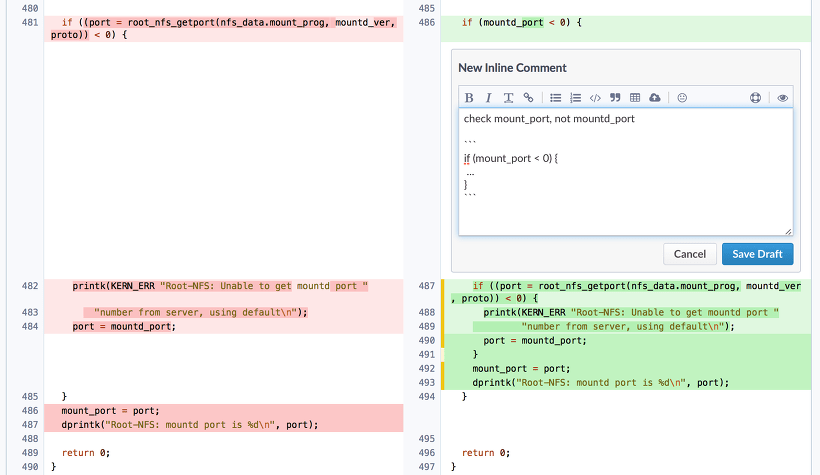Click added '"number from server' line on right
This screenshot has height=475, width=820.
coord(628,326)
